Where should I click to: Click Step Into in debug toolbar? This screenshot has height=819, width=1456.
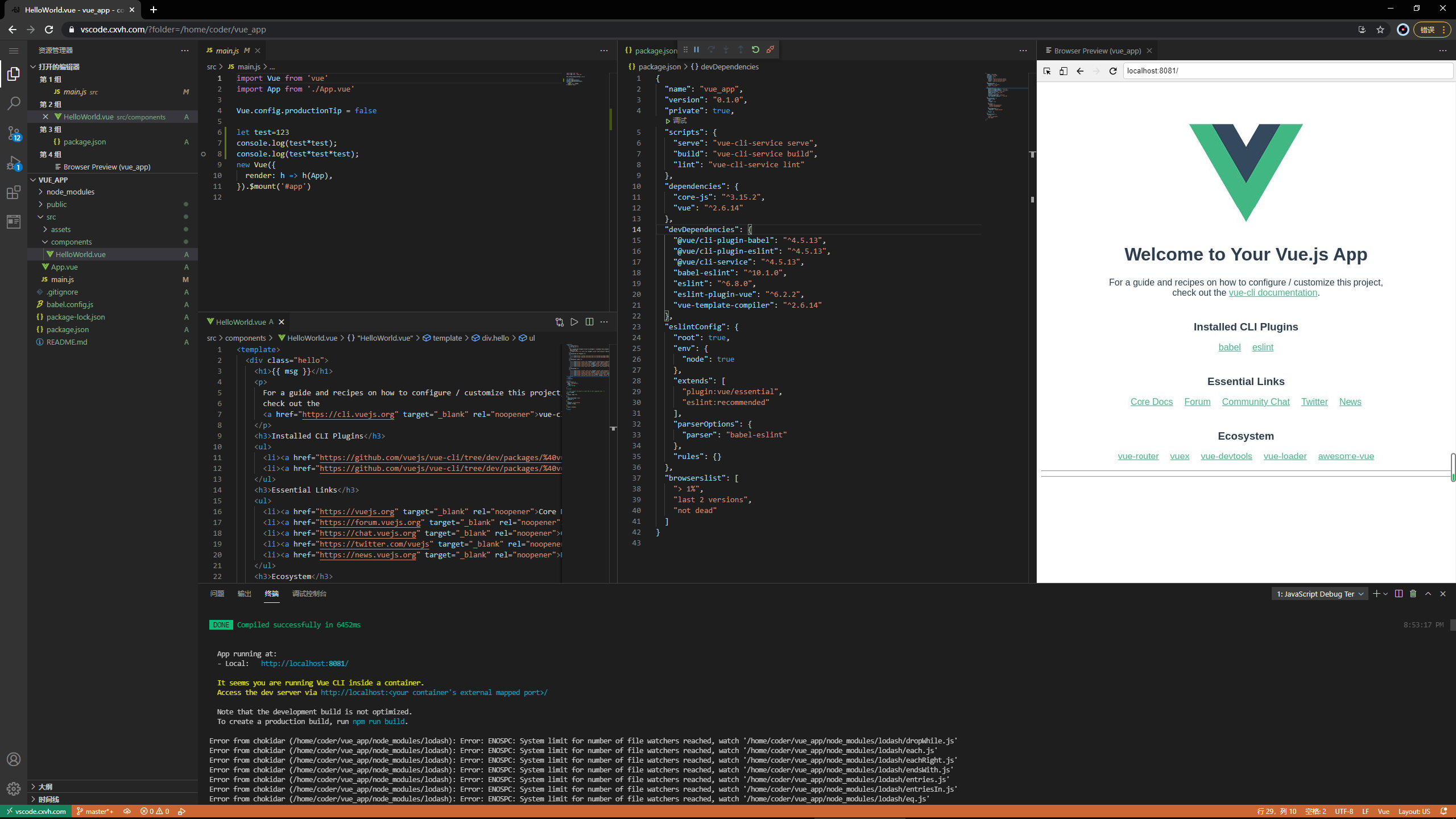pos(726,50)
